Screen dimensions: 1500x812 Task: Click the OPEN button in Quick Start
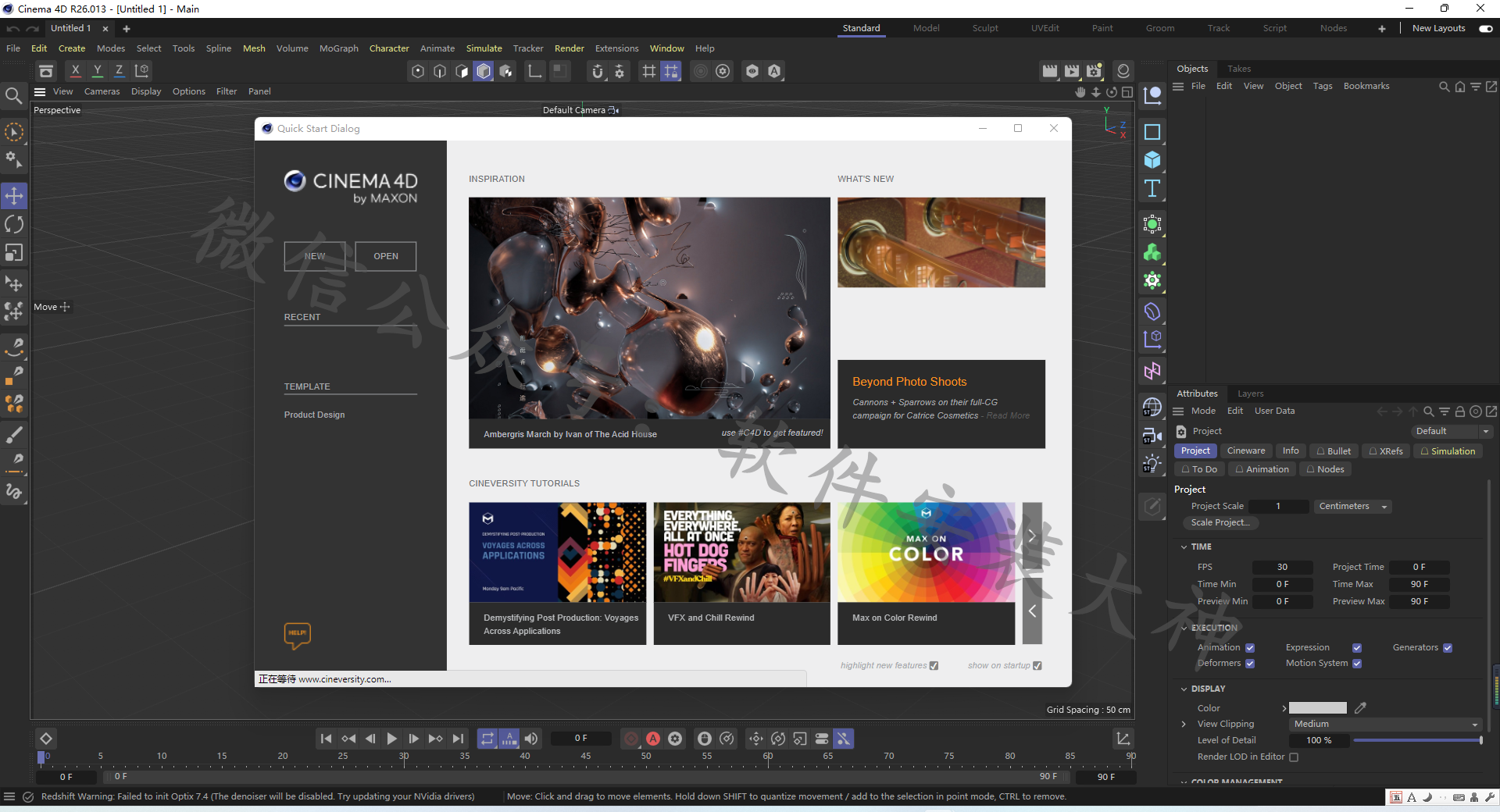[x=386, y=256]
